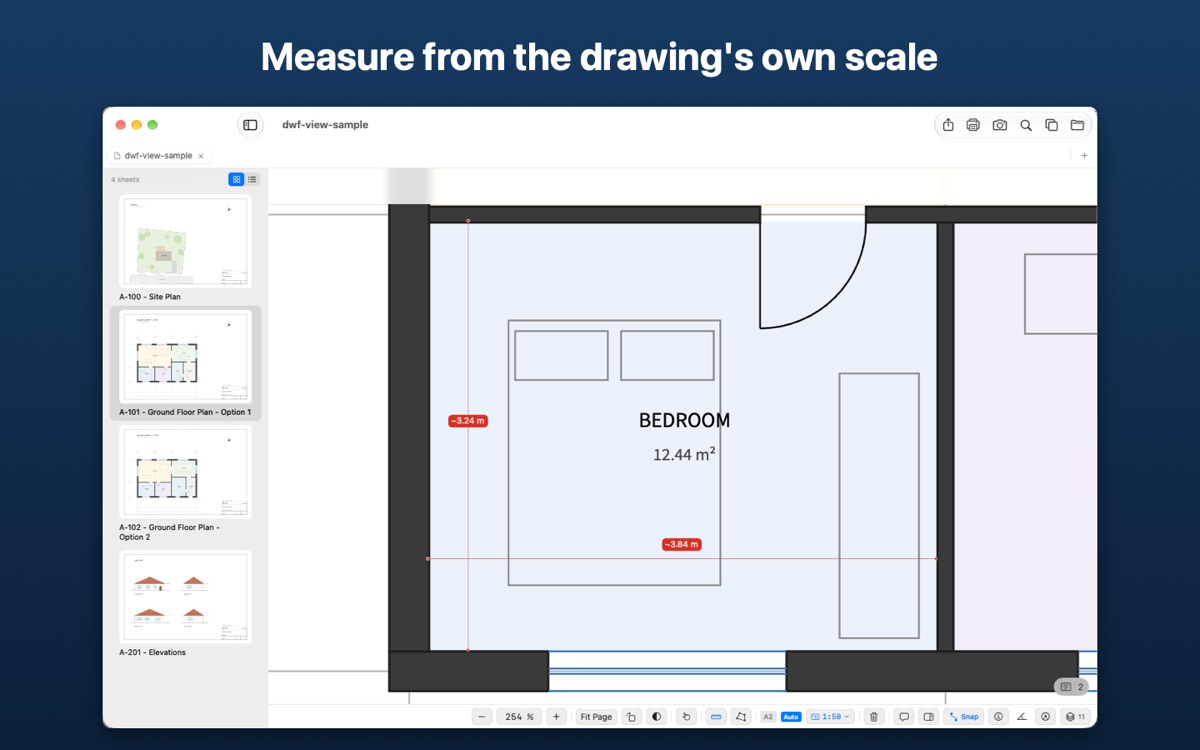Screen dimensions: 1200x750
Task: Toggle the invert contrast icon
Action: coord(656,716)
